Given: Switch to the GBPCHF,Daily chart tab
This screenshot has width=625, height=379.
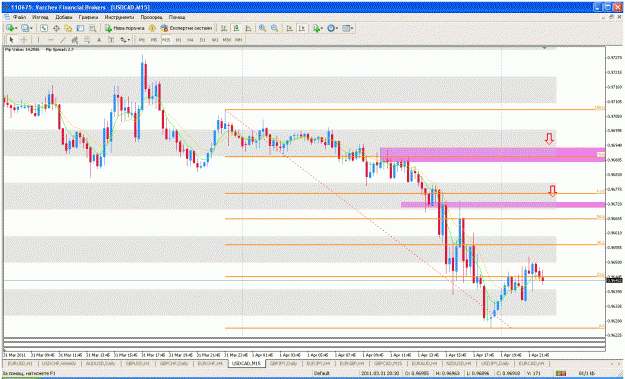Looking at the screenshot, I should point(174,363).
